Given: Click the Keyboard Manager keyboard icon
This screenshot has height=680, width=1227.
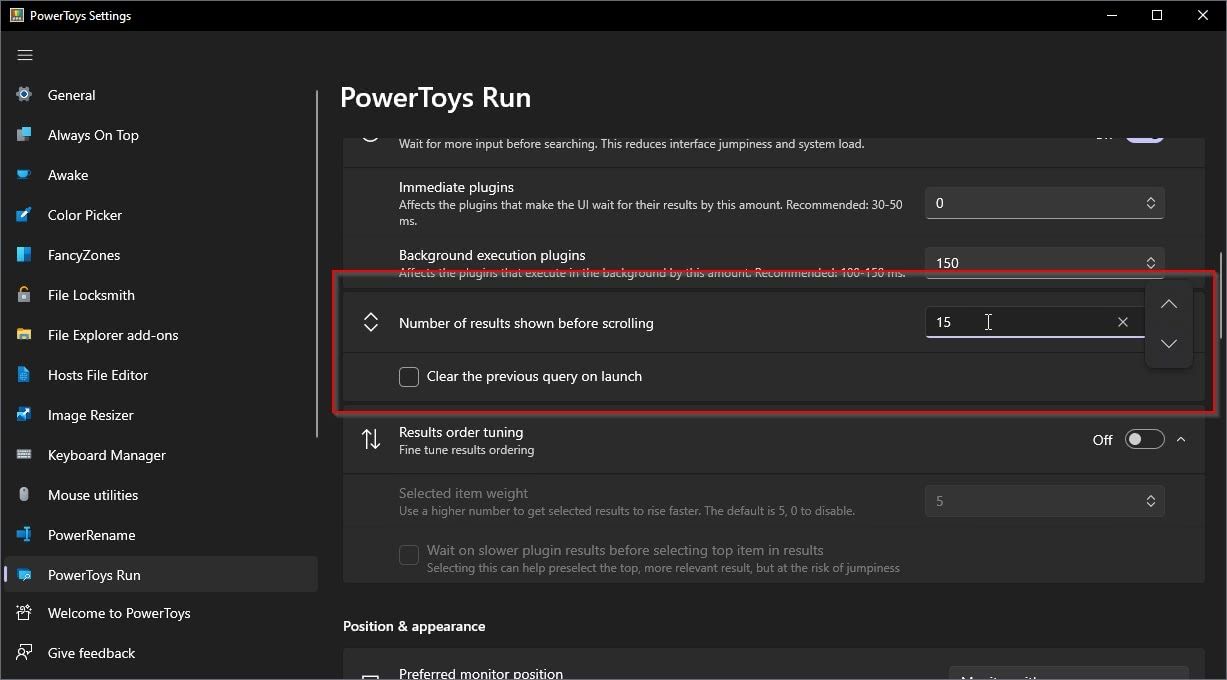Looking at the screenshot, I should point(24,455).
